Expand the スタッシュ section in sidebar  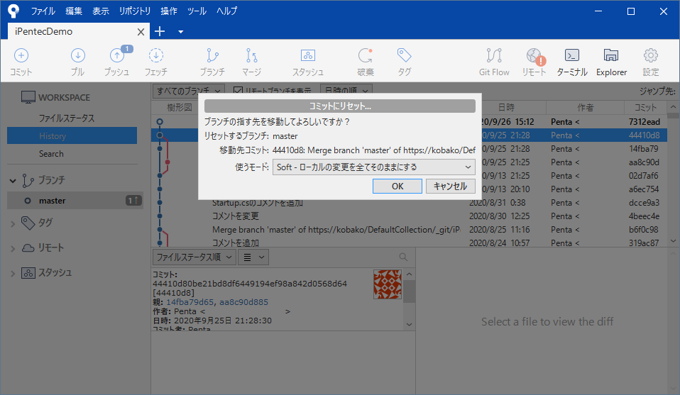[13, 273]
